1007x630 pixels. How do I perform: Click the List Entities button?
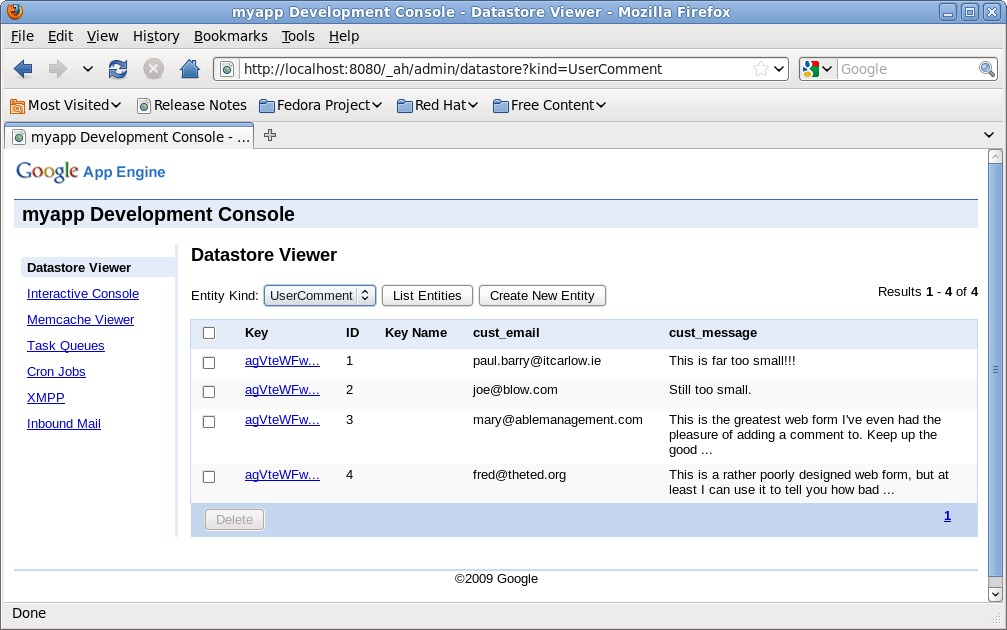point(427,296)
